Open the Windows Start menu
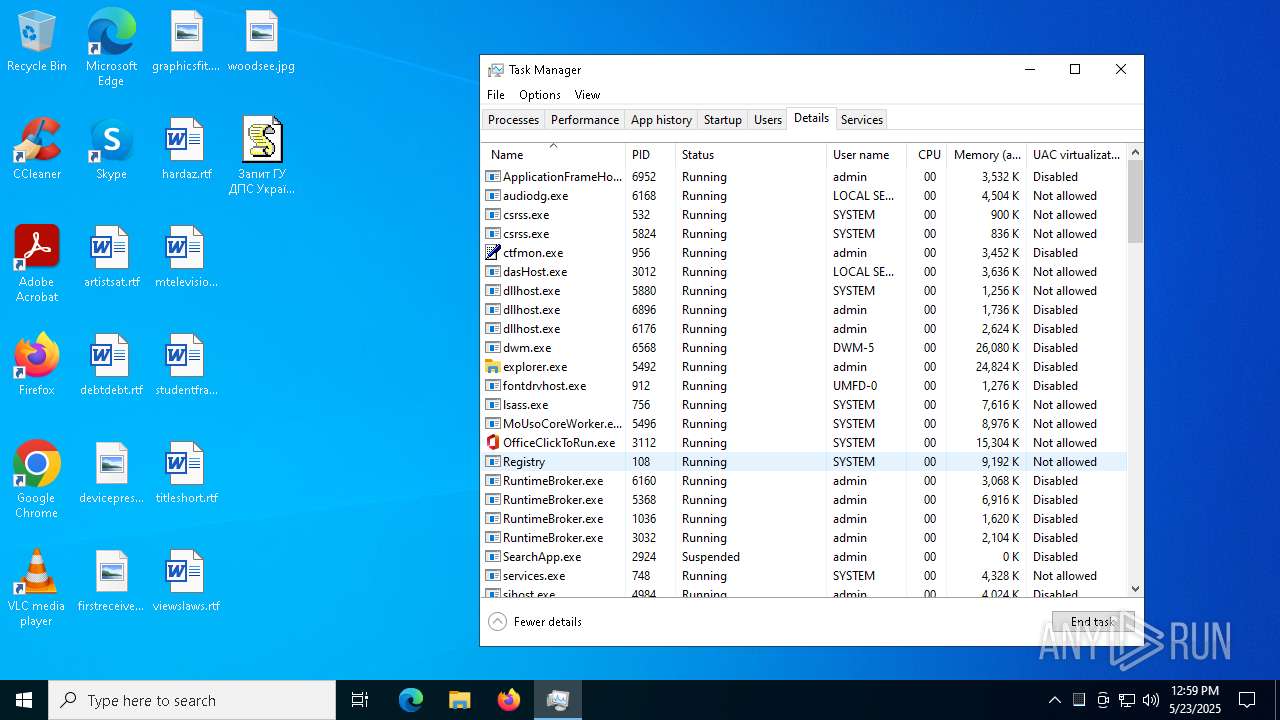Image resolution: width=1280 pixels, height=720 pixels. pyautogui.click(x=24, y=700)
